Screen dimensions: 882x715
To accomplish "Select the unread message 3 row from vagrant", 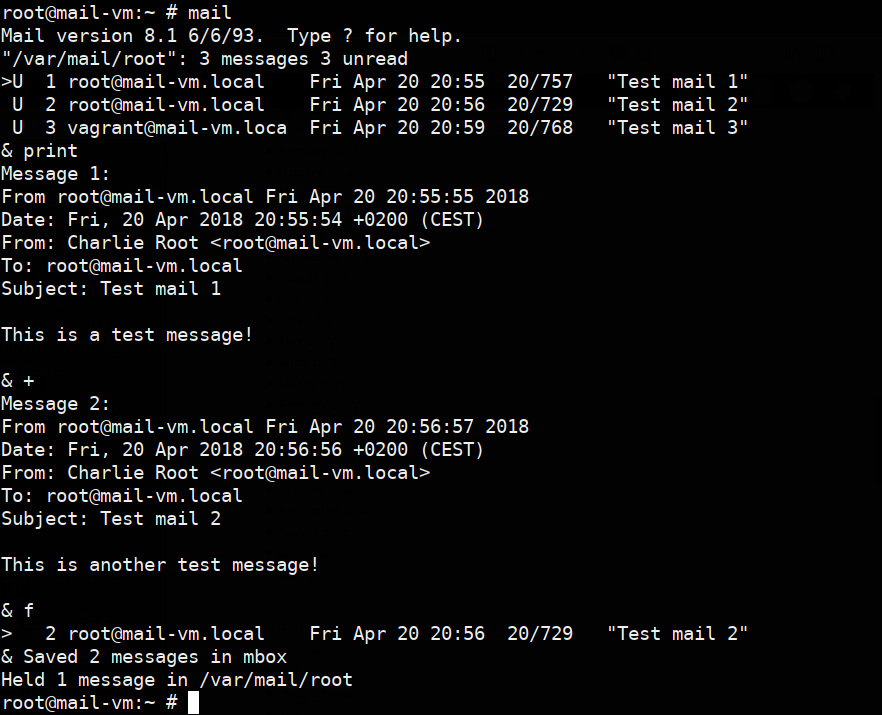I will [375, 128].
